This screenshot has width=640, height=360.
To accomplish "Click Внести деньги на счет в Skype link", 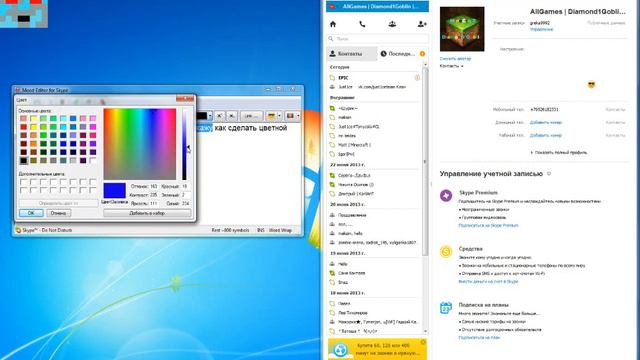I will (x=488, y=282).
